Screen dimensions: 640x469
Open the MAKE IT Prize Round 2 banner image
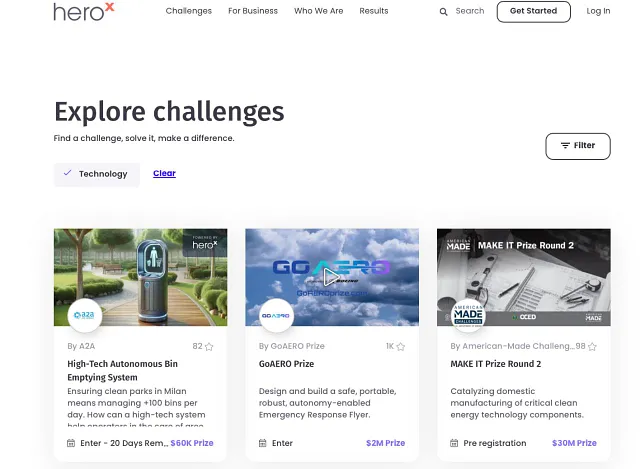point(524,277)
